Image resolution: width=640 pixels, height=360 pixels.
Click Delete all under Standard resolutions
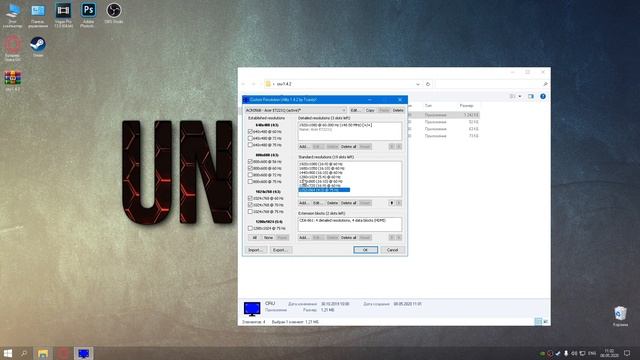(x=349, y=203)
